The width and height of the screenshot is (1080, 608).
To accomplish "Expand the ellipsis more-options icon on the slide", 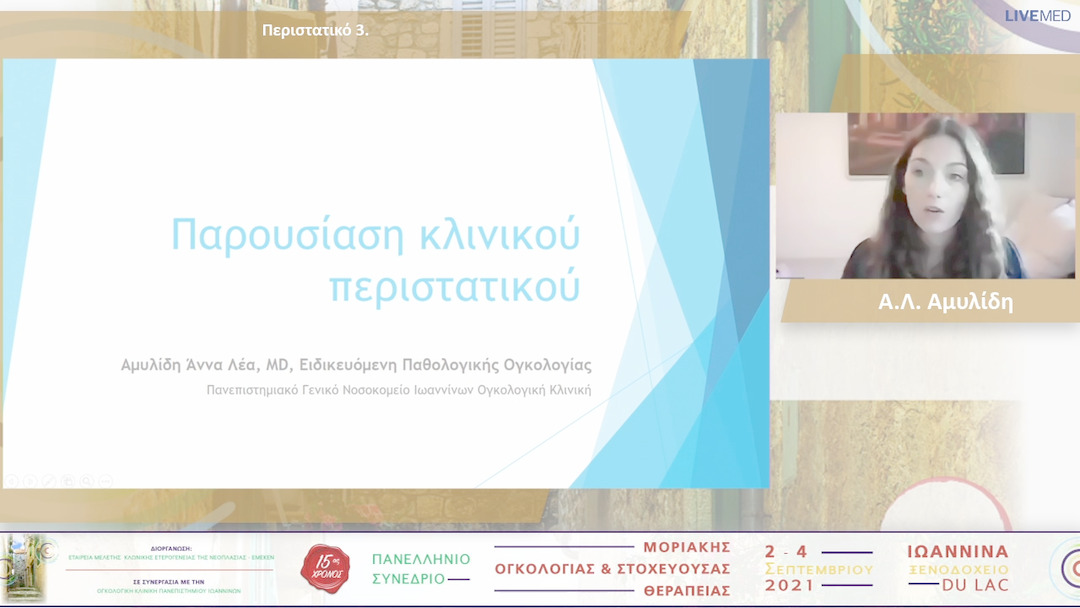I will pos(106,480).
